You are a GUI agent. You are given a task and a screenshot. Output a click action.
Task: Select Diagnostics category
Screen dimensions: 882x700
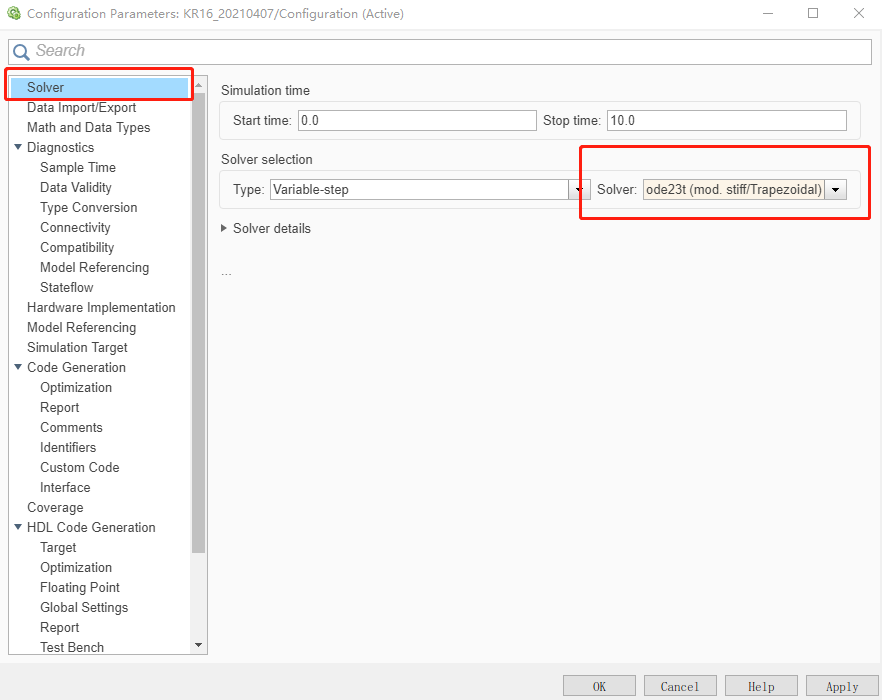coord(60,147)
